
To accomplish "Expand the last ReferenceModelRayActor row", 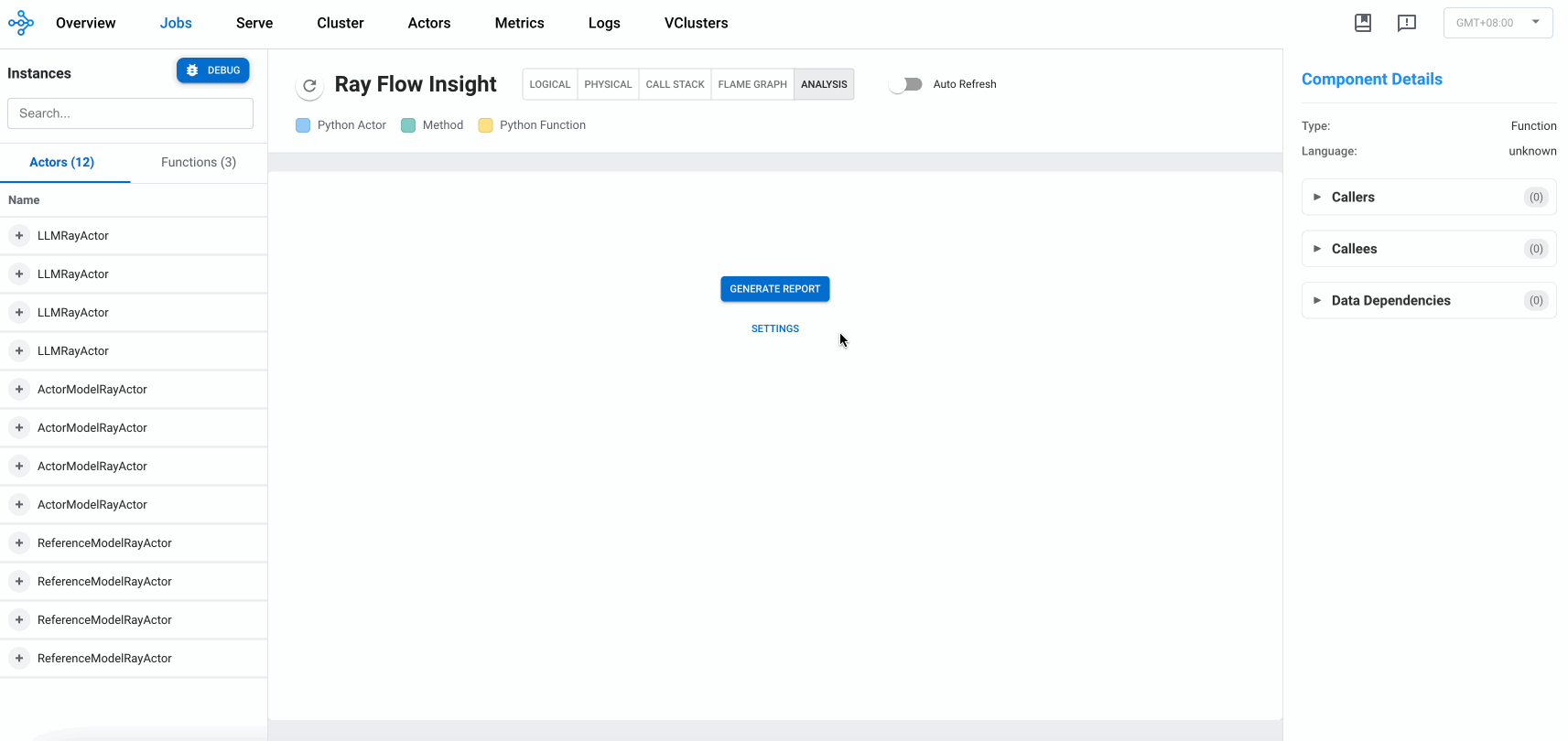I will pyautogui.click(x=19, y=659).
